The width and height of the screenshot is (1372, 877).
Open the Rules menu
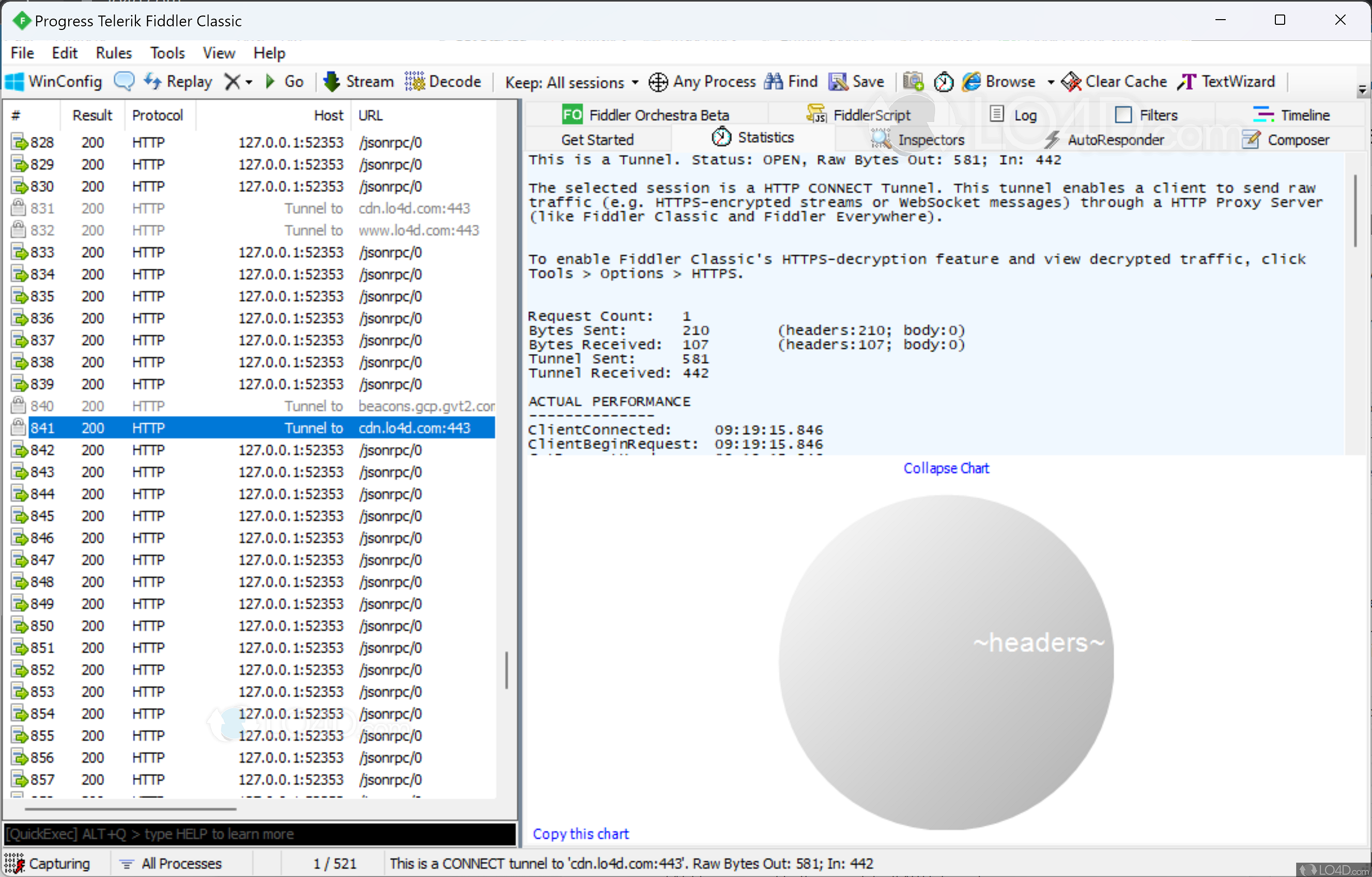tap(113, 53)
